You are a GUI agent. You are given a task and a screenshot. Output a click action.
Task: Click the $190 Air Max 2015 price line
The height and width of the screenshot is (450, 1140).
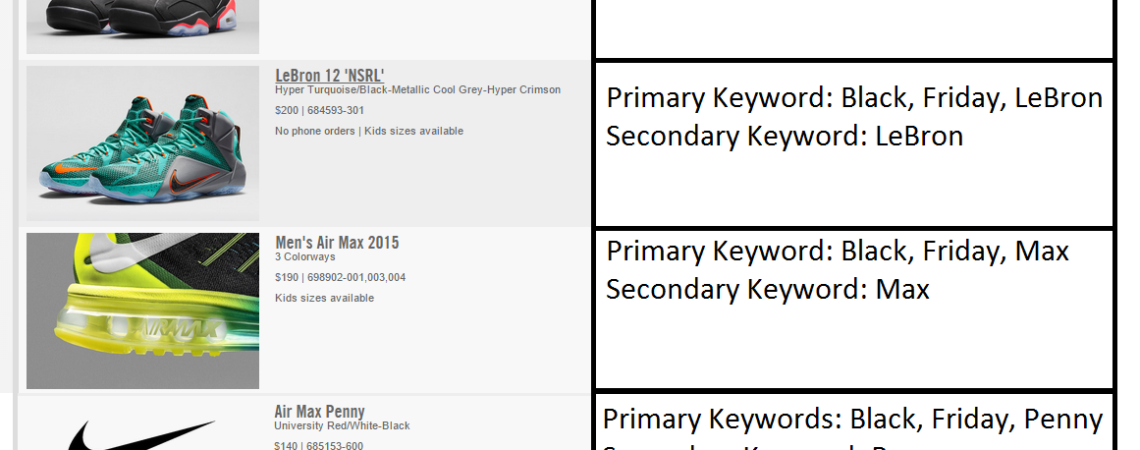340,277
